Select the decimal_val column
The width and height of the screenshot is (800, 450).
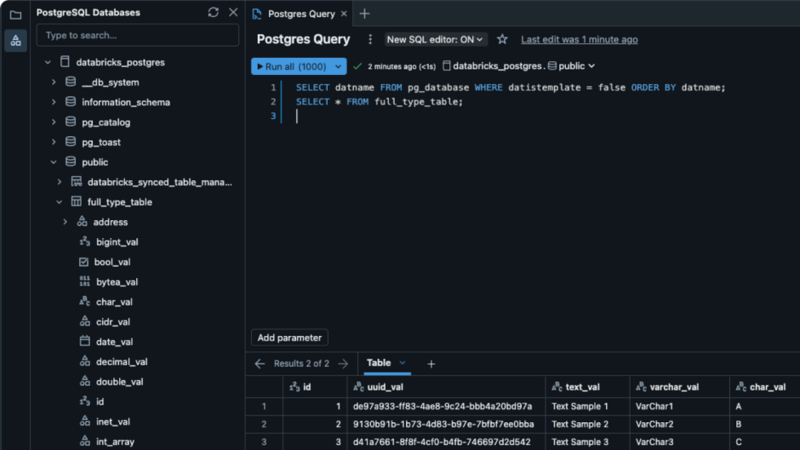(x=121, y=362)
